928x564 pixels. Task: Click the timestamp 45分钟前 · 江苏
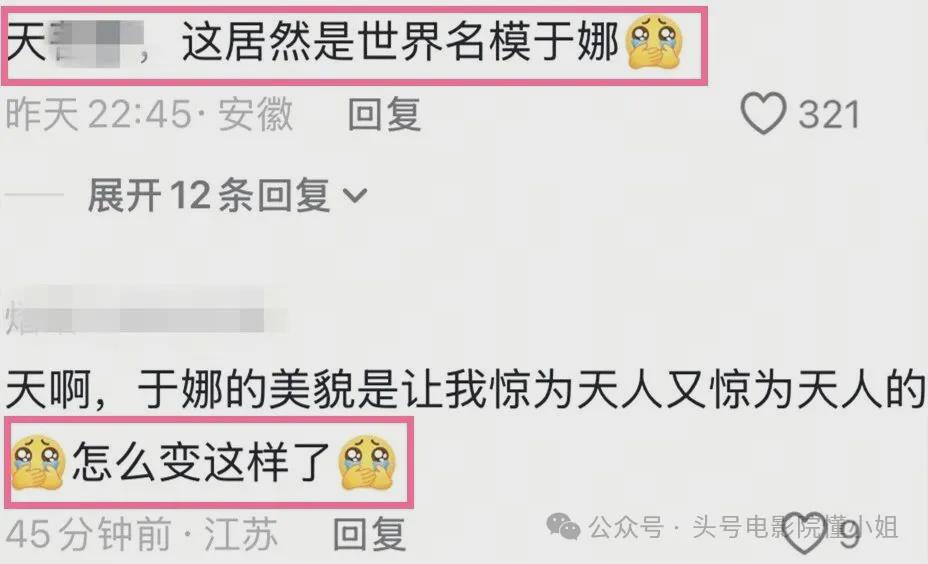click(141, 534)
